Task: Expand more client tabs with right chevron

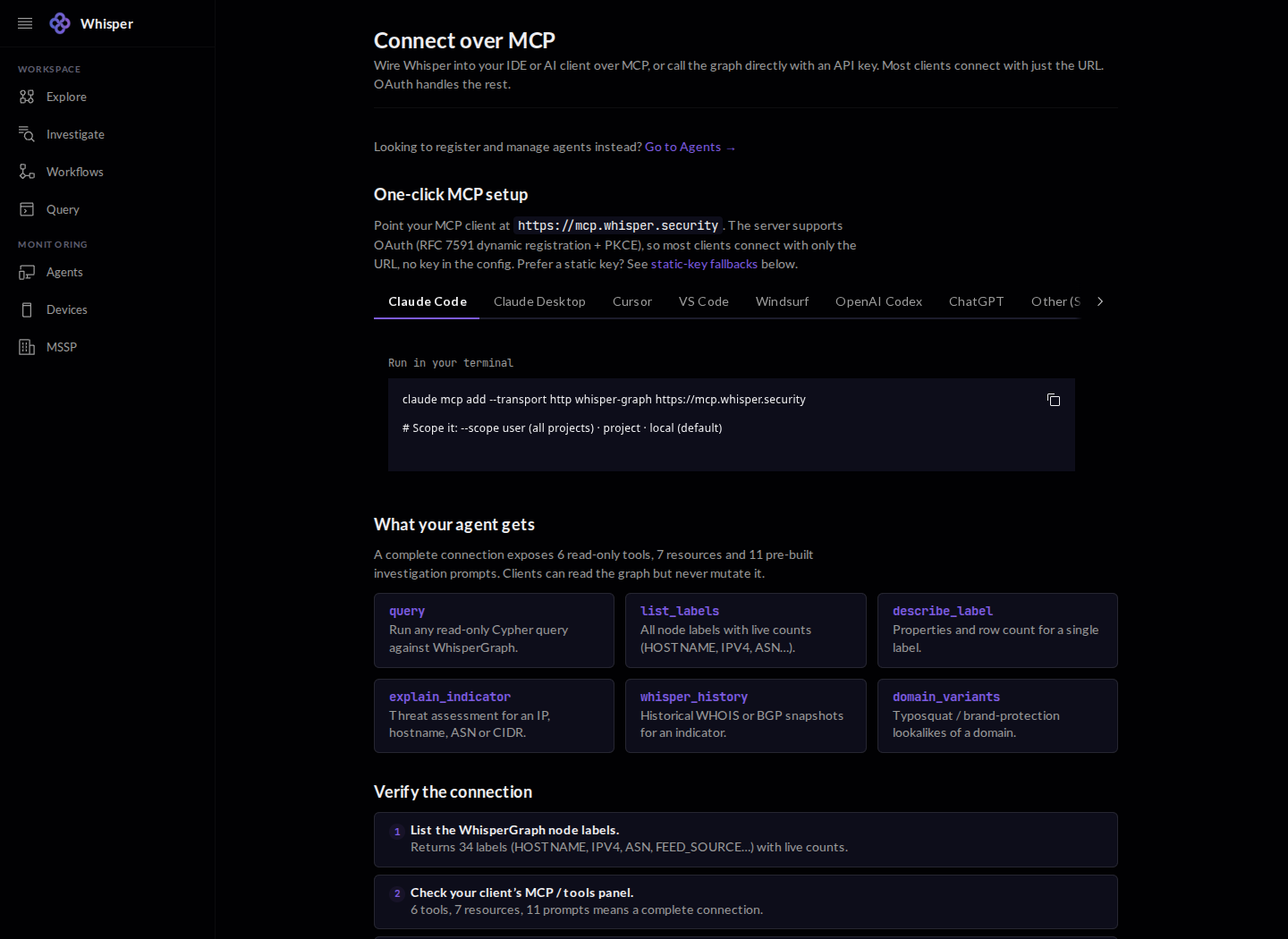Action: point(1100,301)
